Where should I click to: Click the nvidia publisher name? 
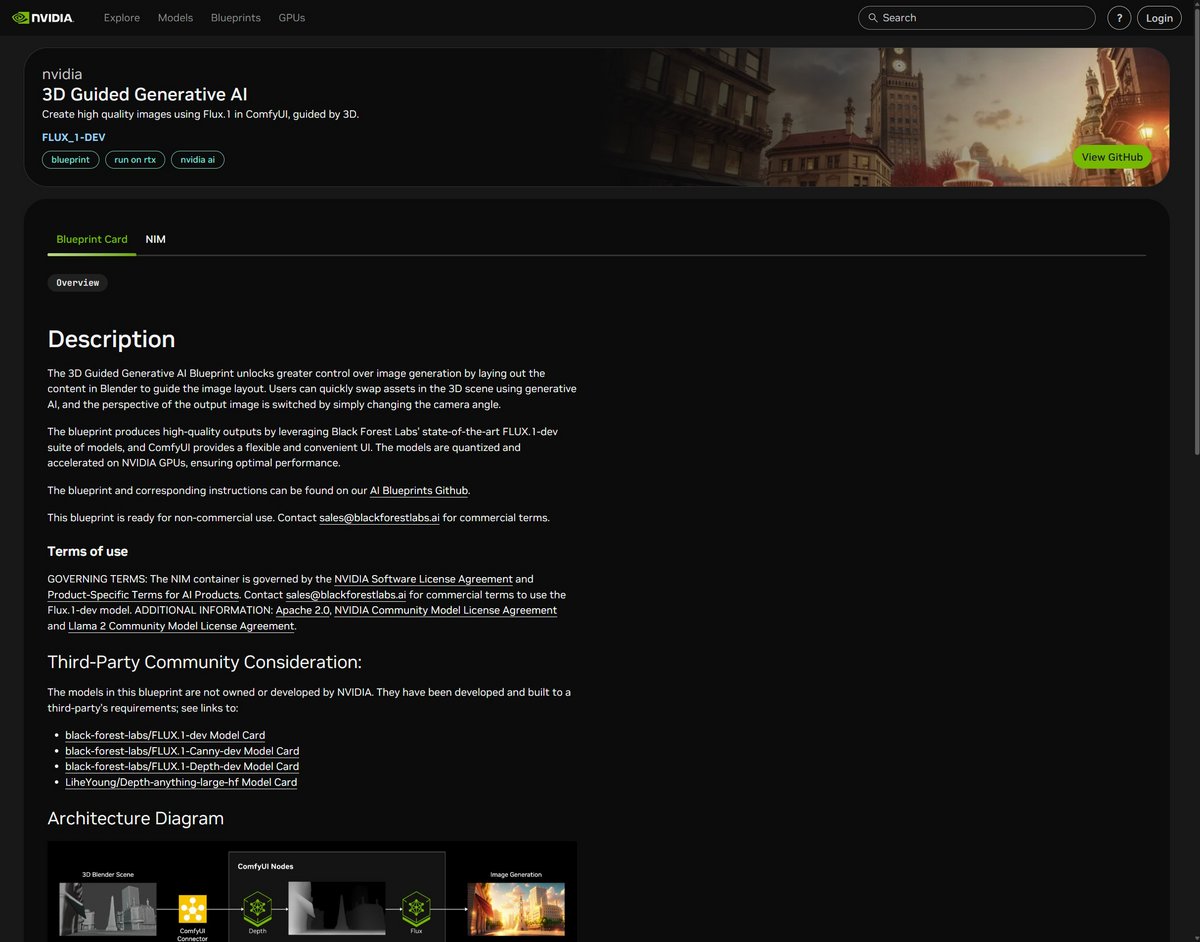pos(62,74)
